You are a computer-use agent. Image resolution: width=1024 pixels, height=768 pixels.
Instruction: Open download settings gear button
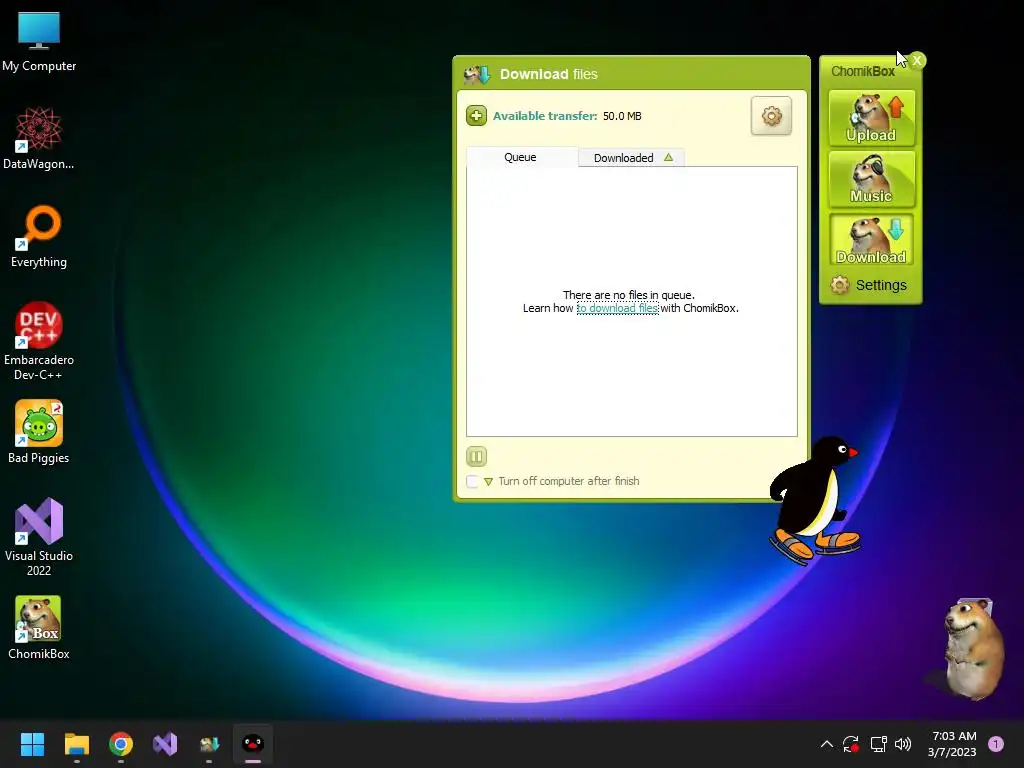pos(771,116)
